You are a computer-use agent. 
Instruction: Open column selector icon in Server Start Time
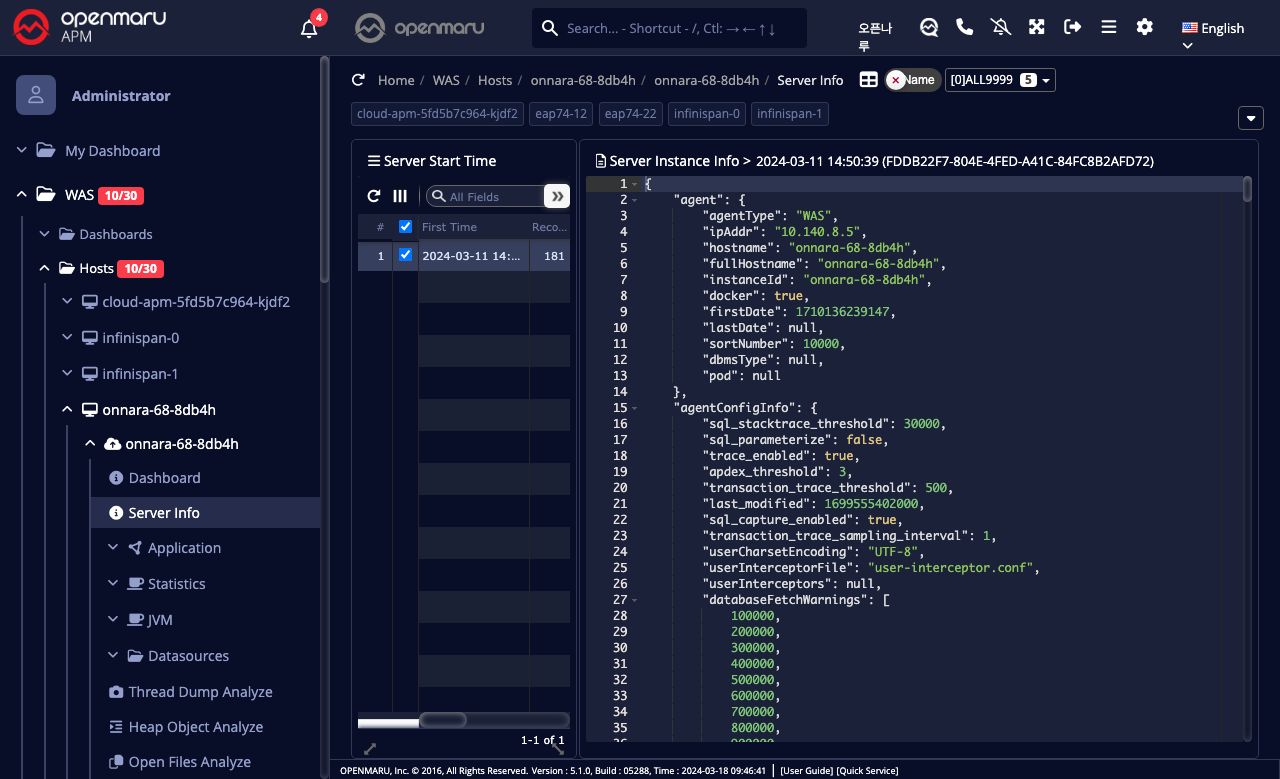400,196
